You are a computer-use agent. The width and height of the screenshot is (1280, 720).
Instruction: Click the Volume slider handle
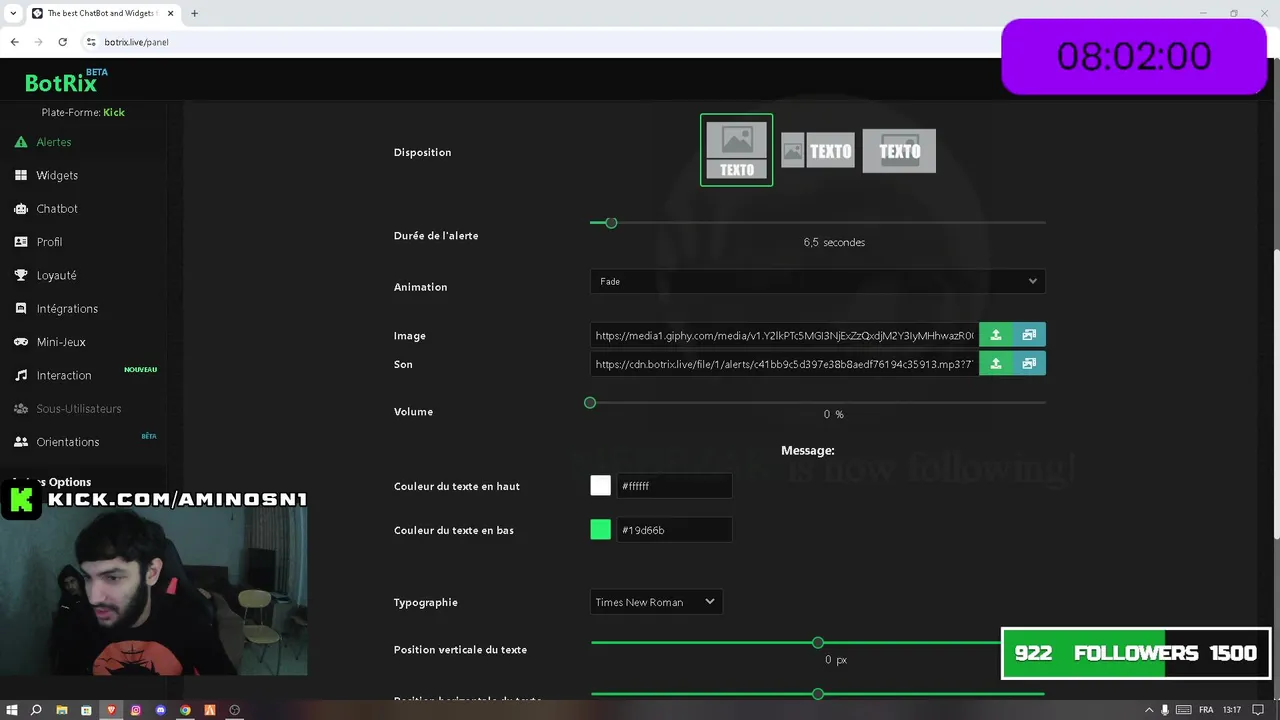point(590,402)
